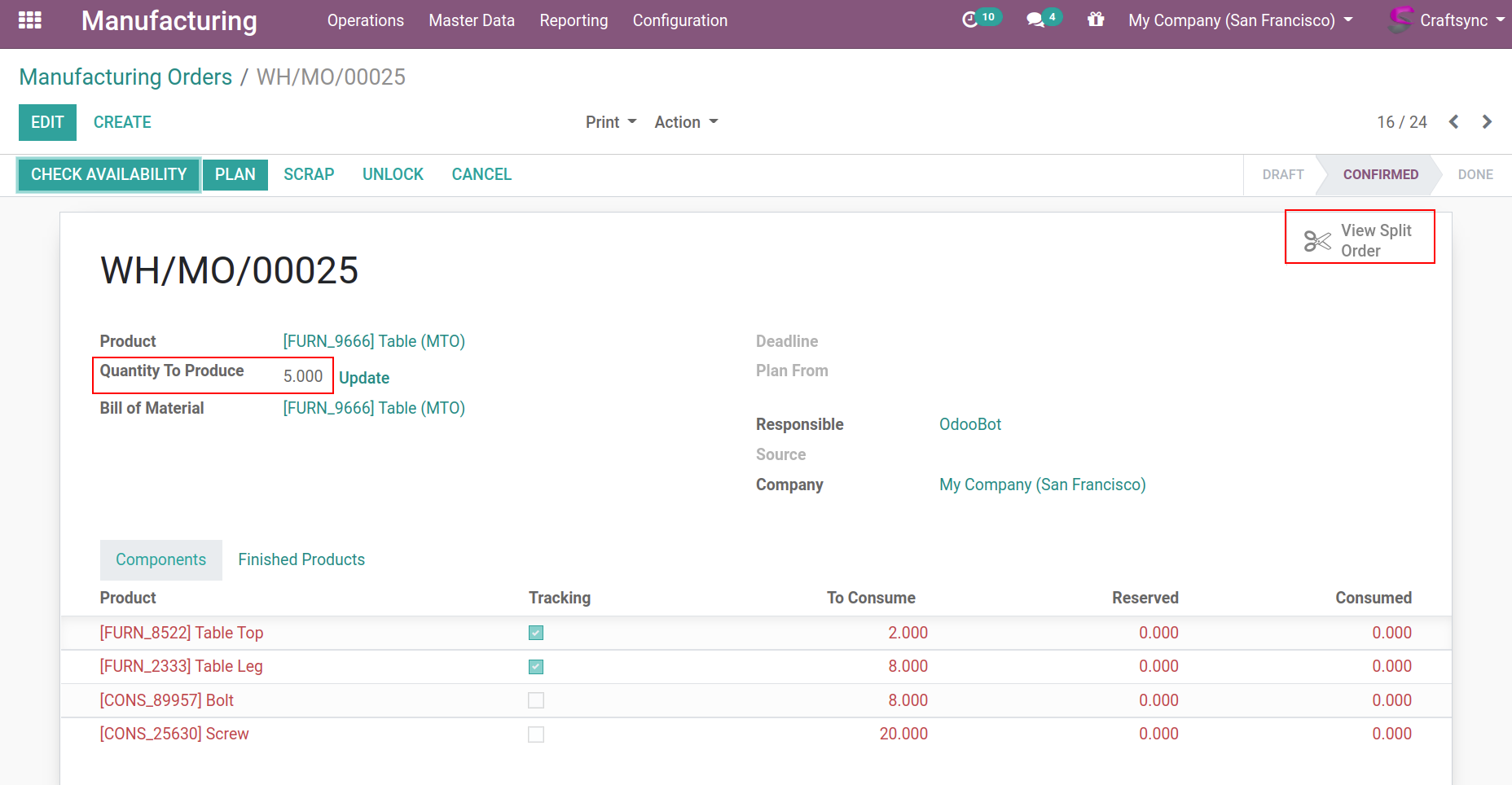This screenshot has height=785, width=1512.
Task: Toggle Tracking checkbox for Table Leg
Action: [x=536, y=667]
